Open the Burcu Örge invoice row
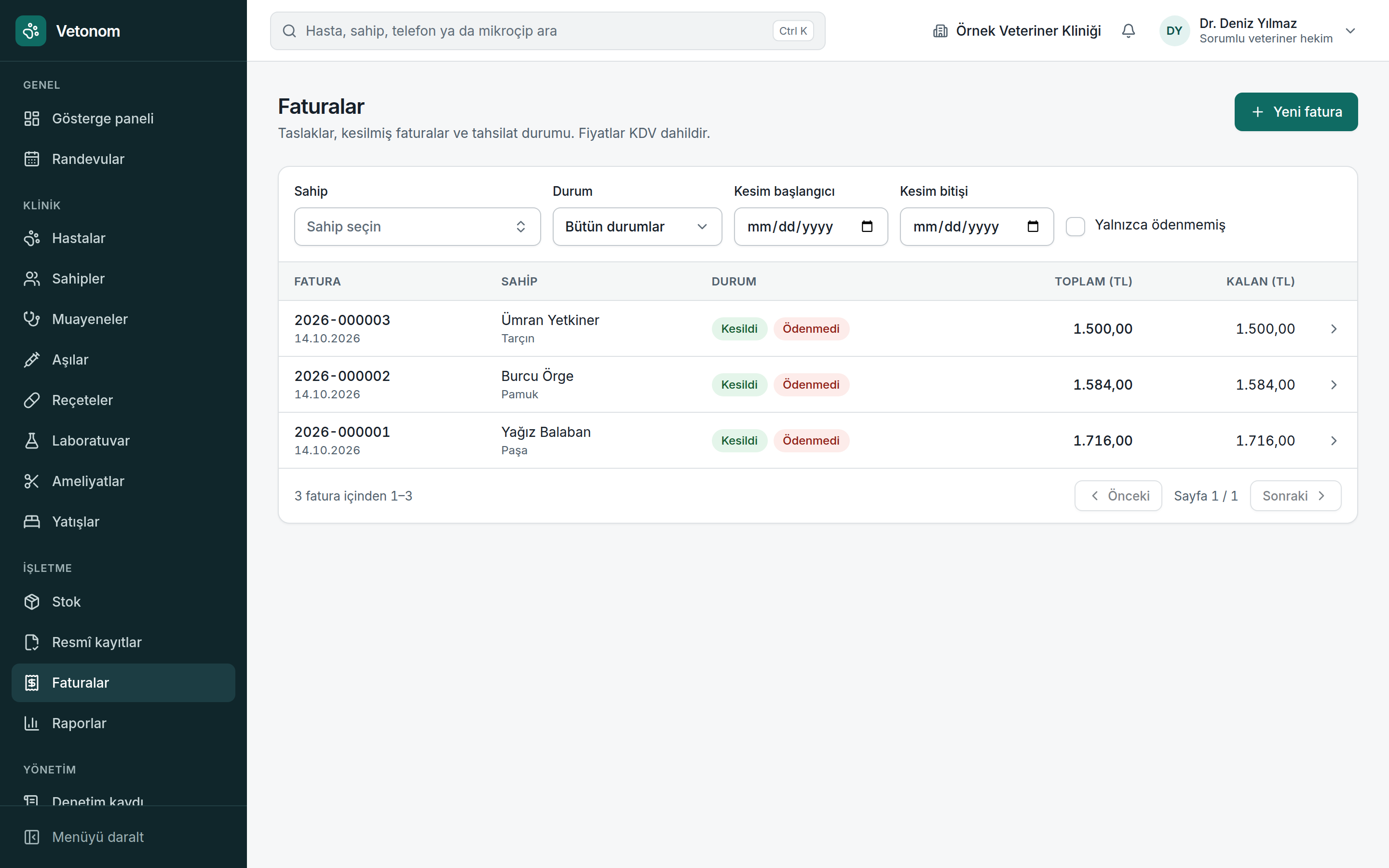This screenshot has height=868, width=1389. pos(818,385)
